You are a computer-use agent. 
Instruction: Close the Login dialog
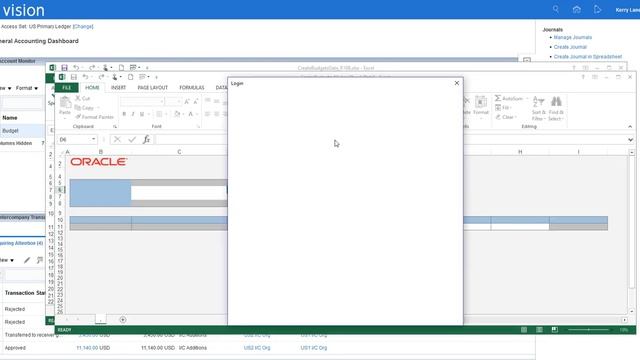(457, 83)
